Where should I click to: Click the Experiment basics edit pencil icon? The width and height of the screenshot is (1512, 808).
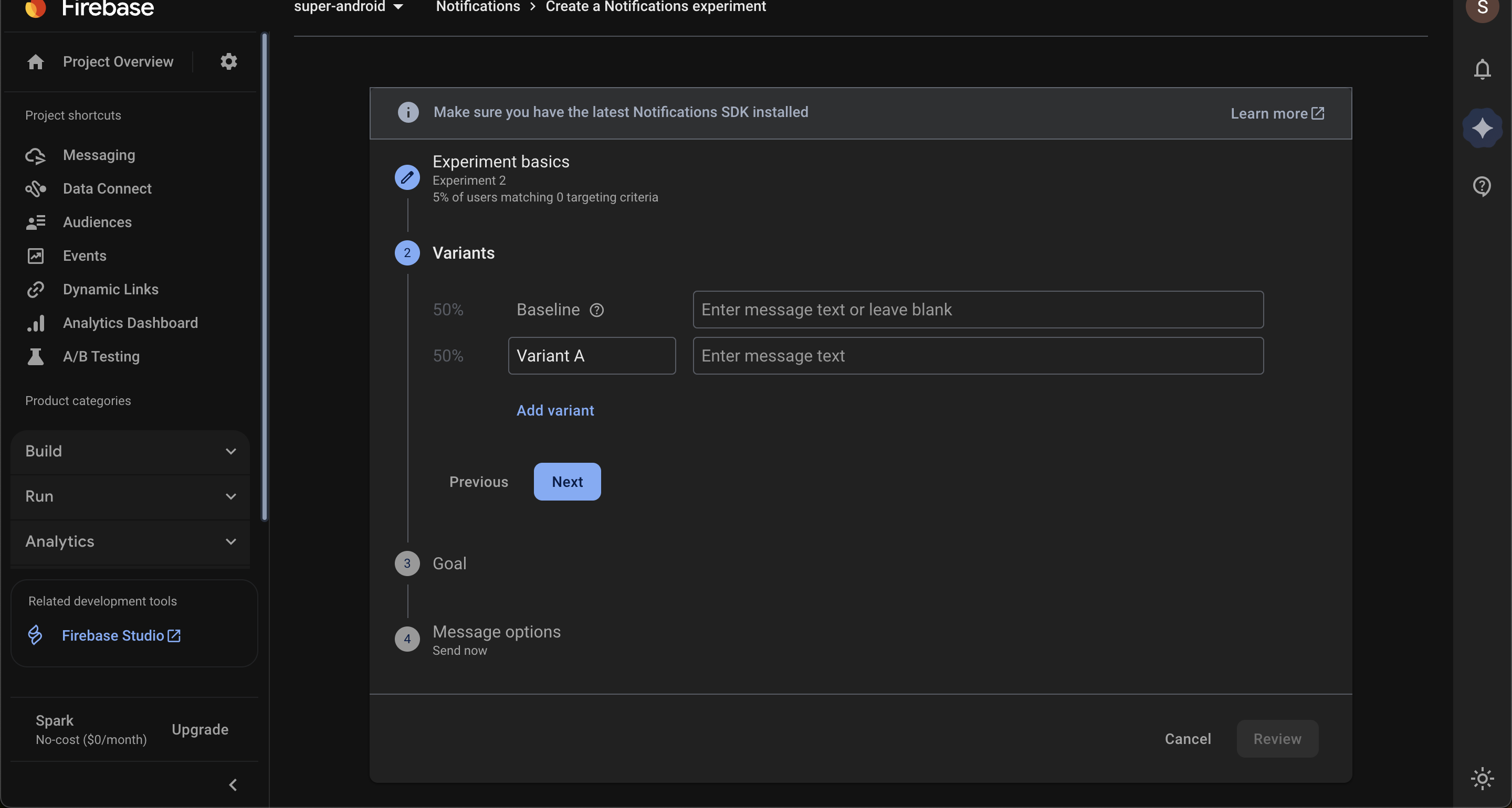coord(407,177)
